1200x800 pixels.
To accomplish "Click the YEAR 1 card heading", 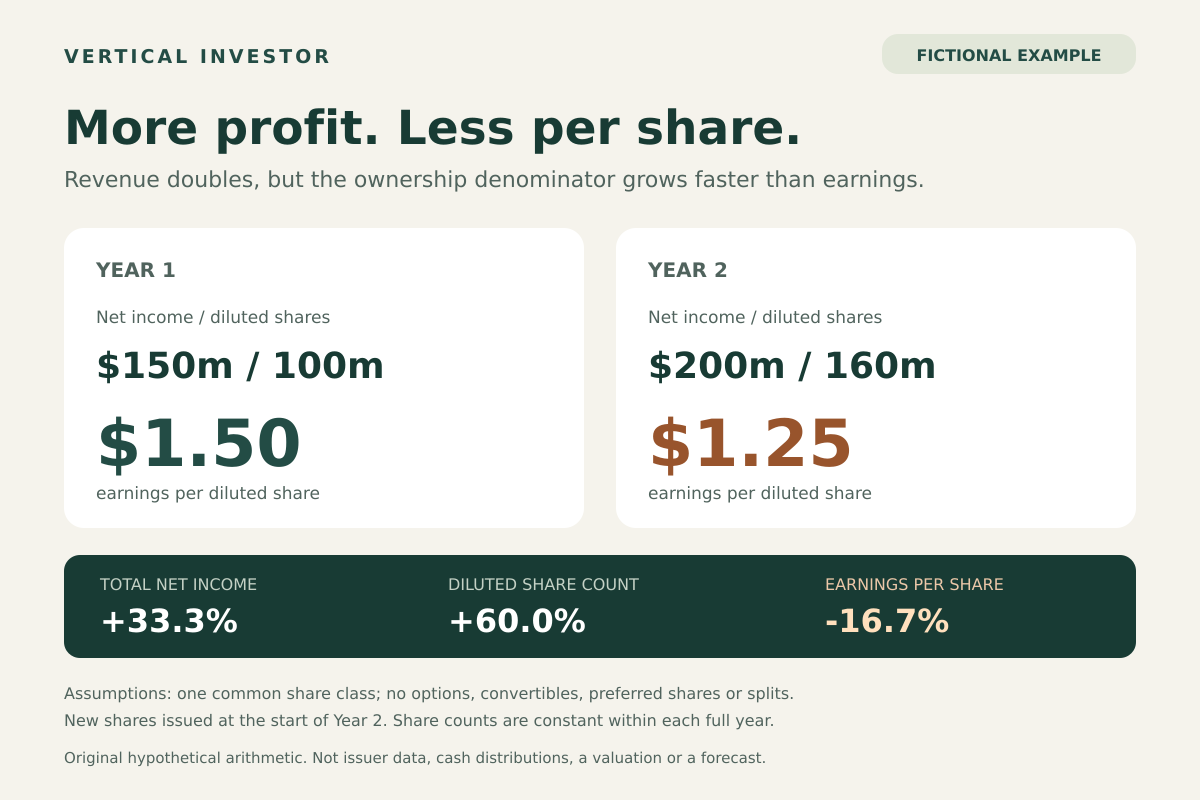I will pos(136,270).
